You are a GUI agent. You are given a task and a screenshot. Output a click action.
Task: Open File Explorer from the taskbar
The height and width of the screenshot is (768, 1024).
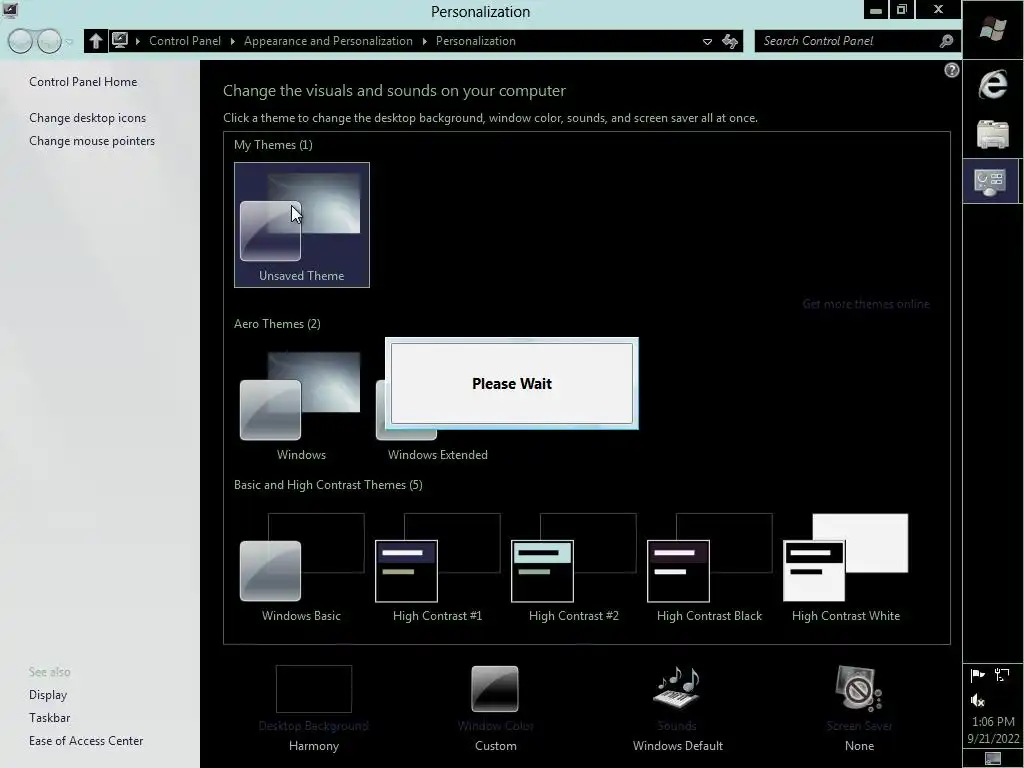tap(993, 134)
